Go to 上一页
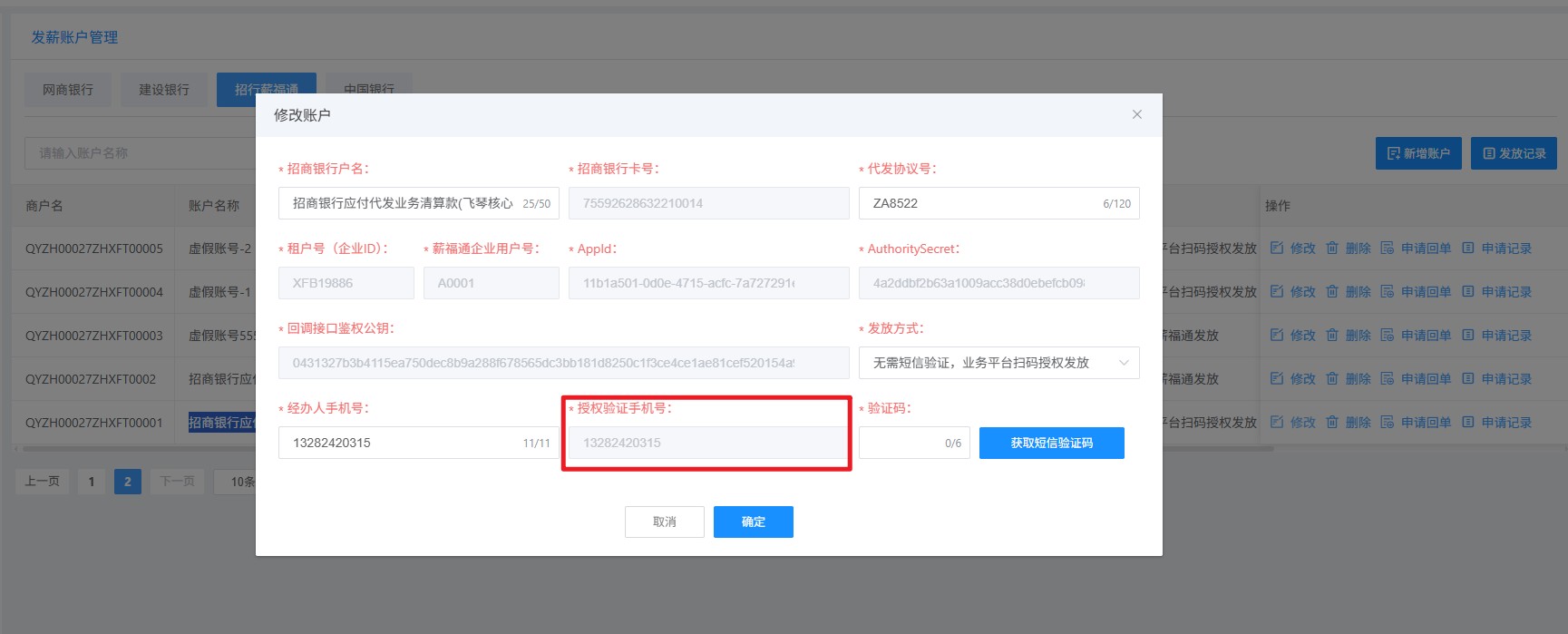1568x634 pixels. [x=43, y=482]
